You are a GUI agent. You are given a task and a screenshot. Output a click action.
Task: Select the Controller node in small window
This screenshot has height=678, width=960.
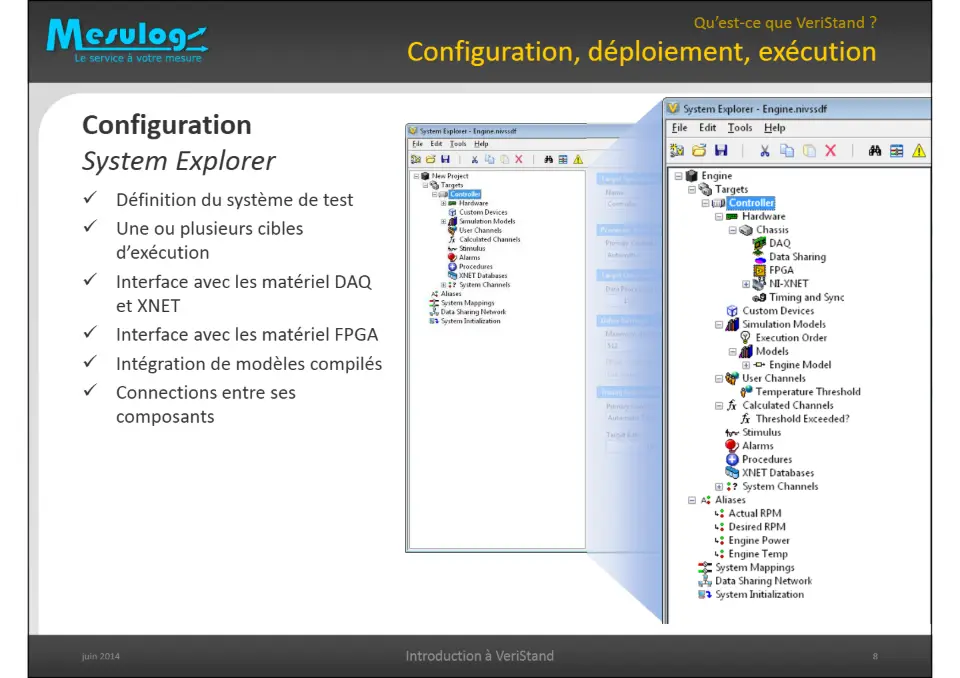[465, 194]
